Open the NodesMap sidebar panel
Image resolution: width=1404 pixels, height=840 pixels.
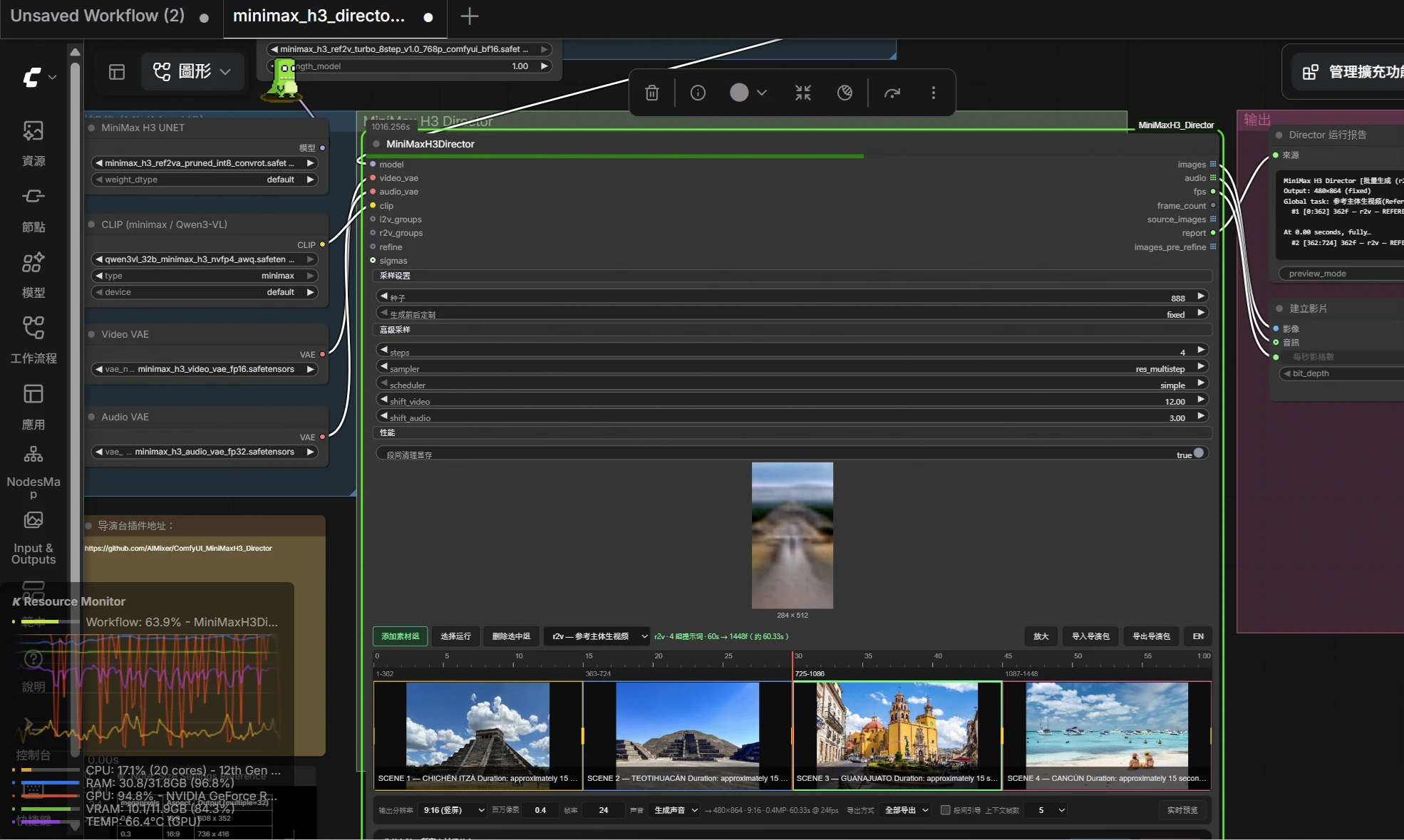click(33, 472)
